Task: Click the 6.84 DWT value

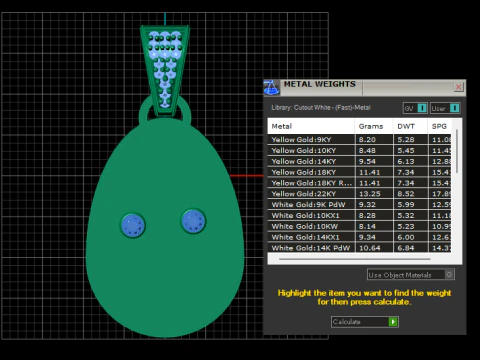Action: 406,248
